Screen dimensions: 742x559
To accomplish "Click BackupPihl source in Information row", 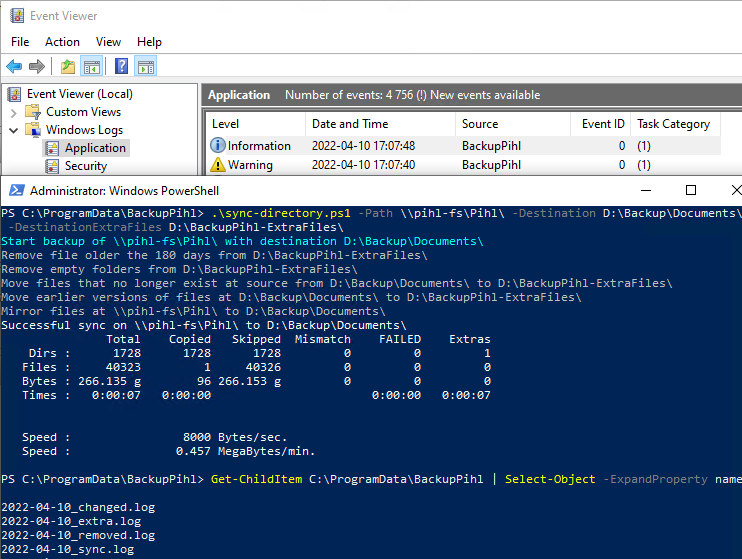I will click(491, 146).
